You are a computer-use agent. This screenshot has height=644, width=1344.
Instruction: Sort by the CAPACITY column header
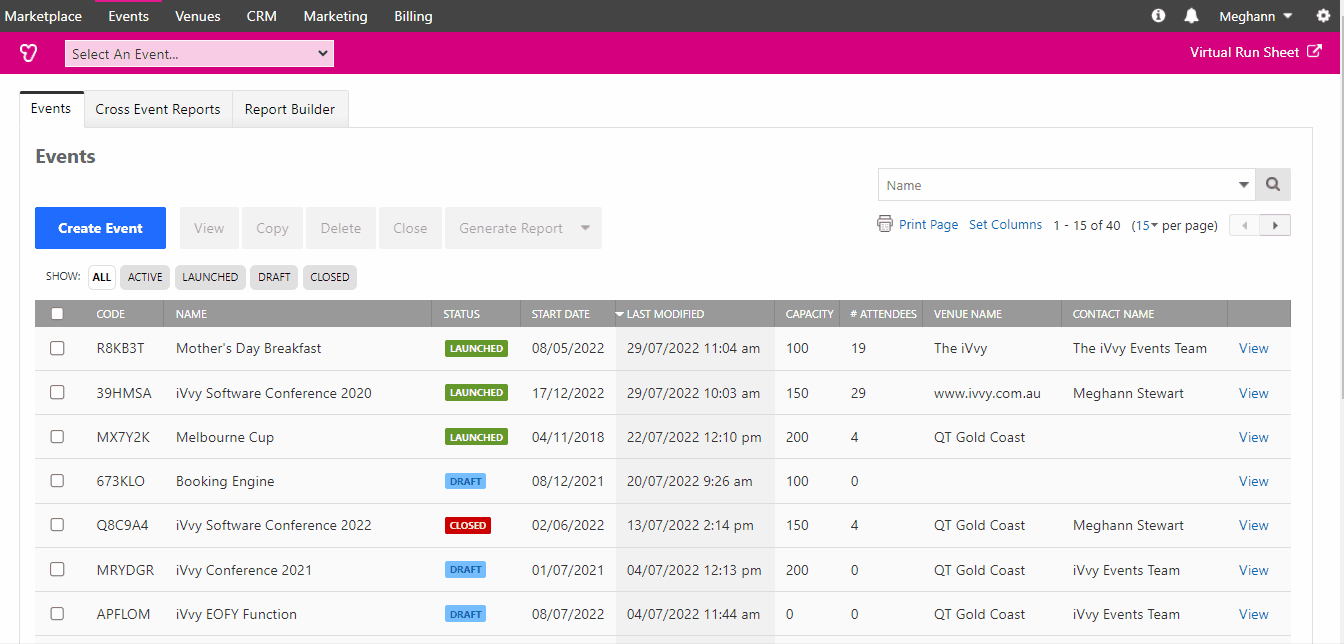[810, 314]
